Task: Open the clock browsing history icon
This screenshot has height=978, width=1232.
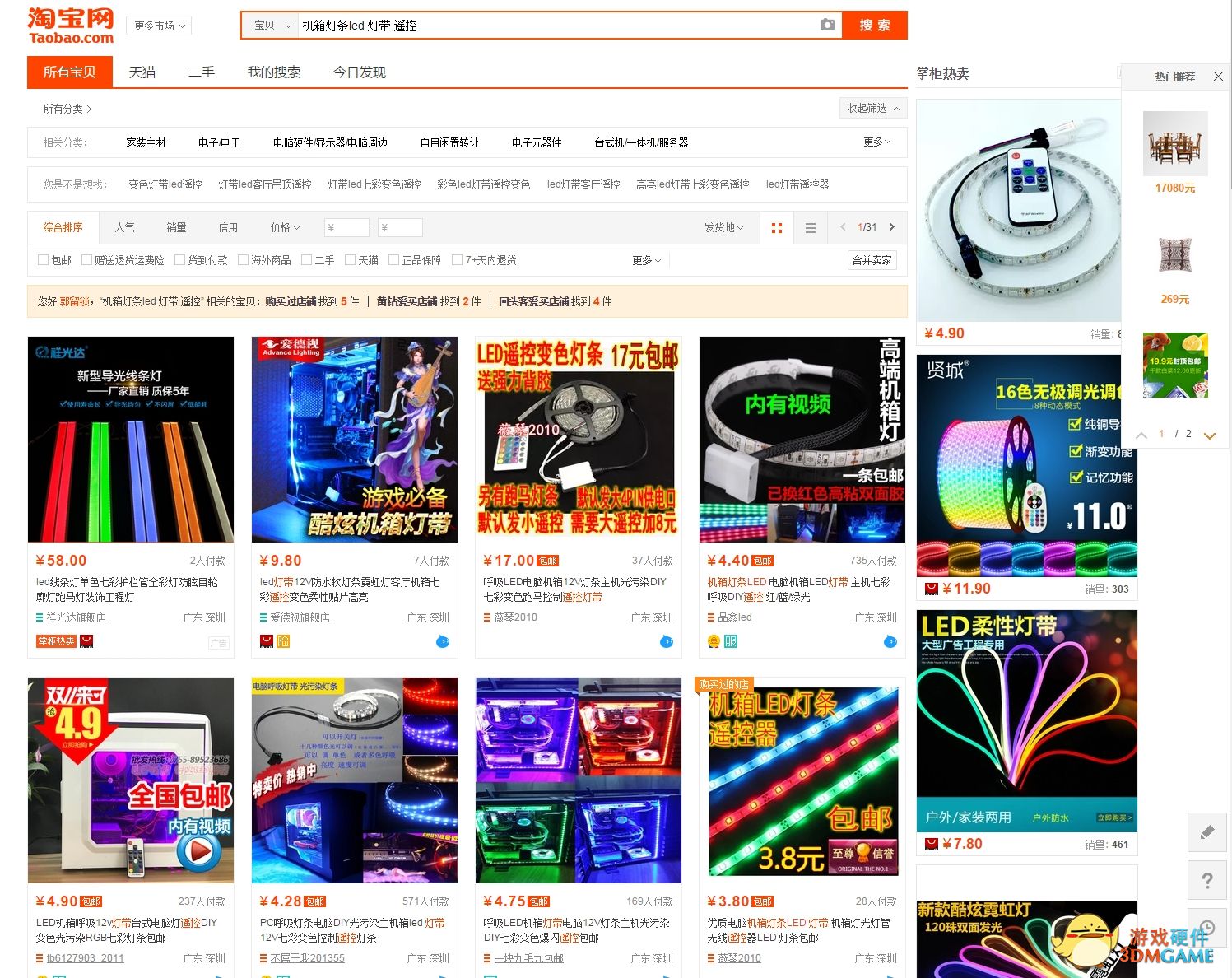Action: [1207, 926]
